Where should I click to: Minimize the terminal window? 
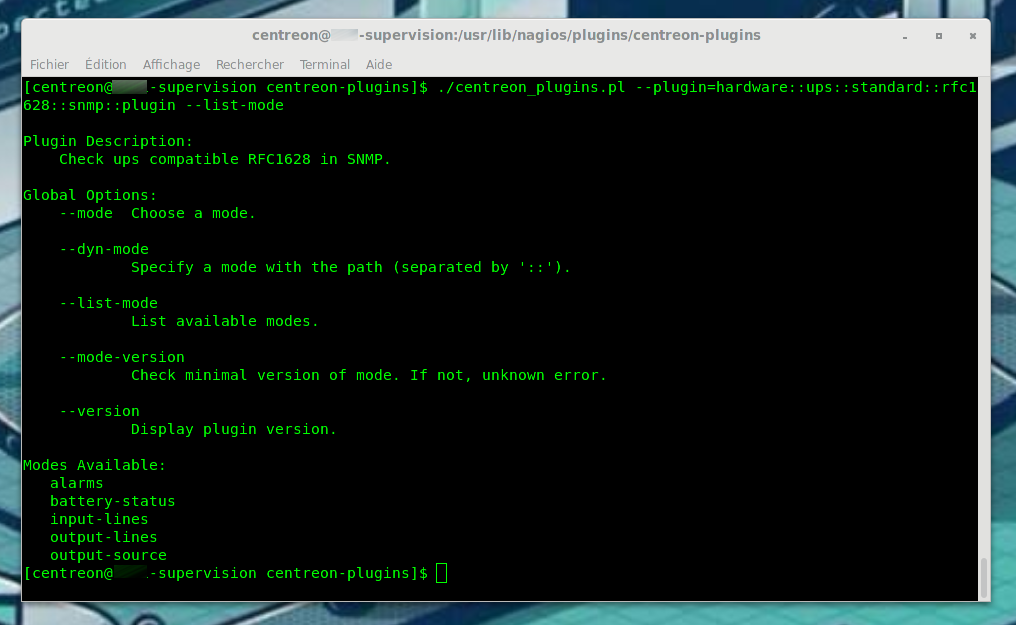[905, 35]
